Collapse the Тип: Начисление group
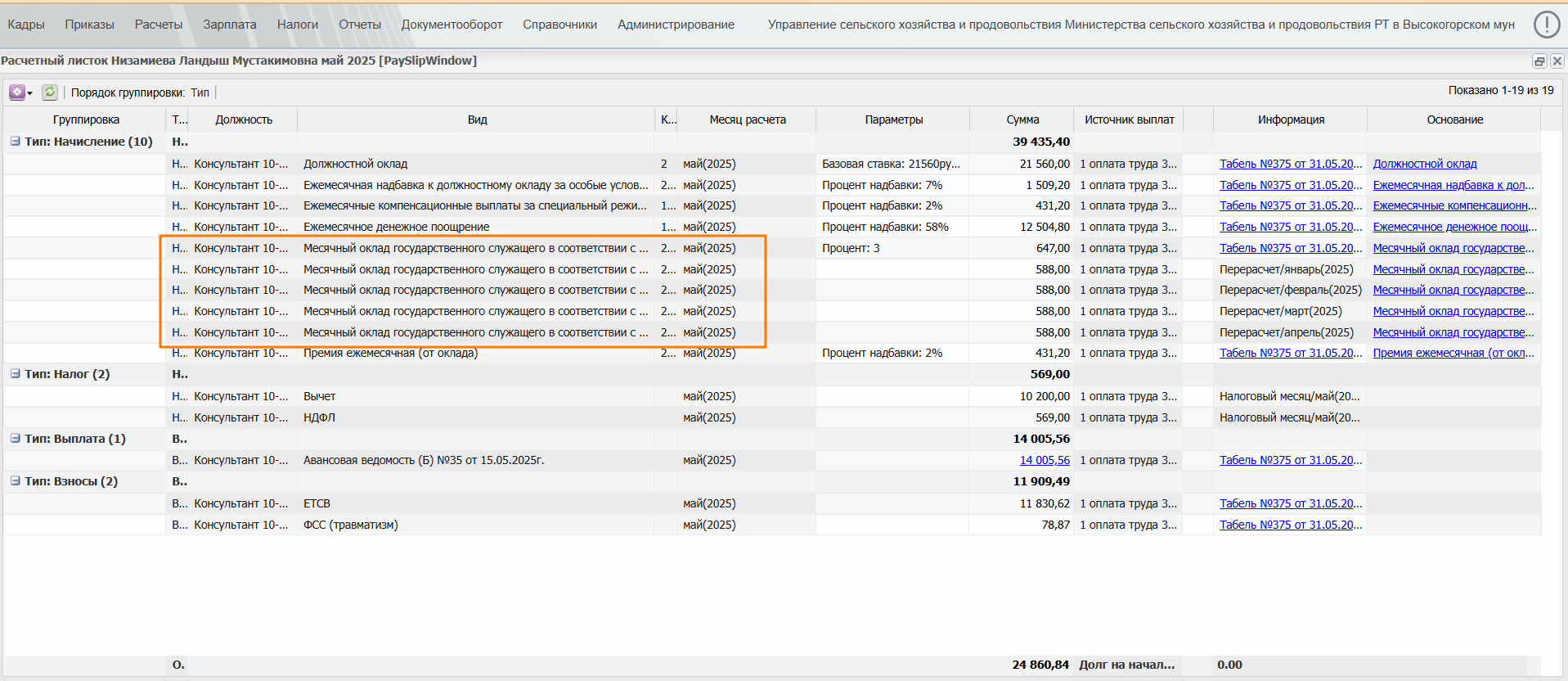The width and height of the screenshot is (1568, 681). (15, 141)
